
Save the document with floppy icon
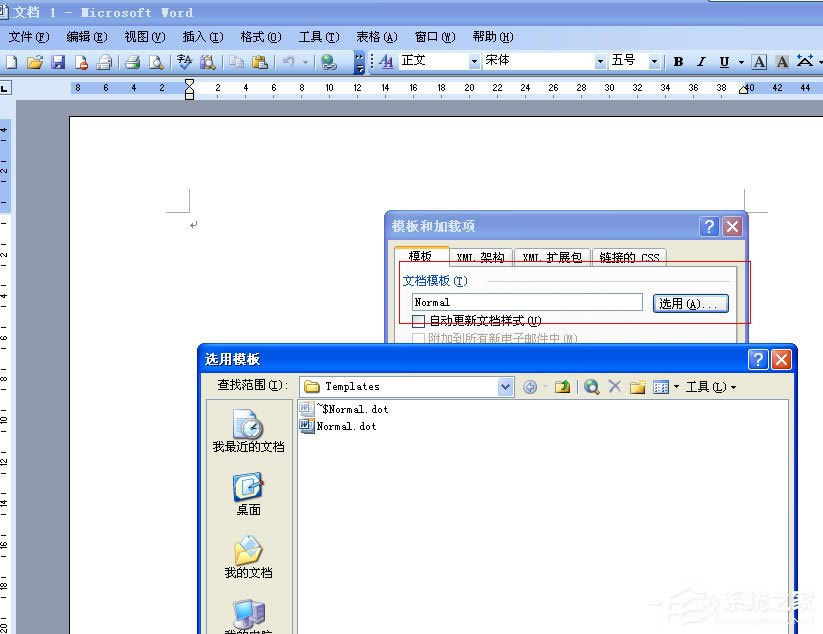[x=58, y=62]
